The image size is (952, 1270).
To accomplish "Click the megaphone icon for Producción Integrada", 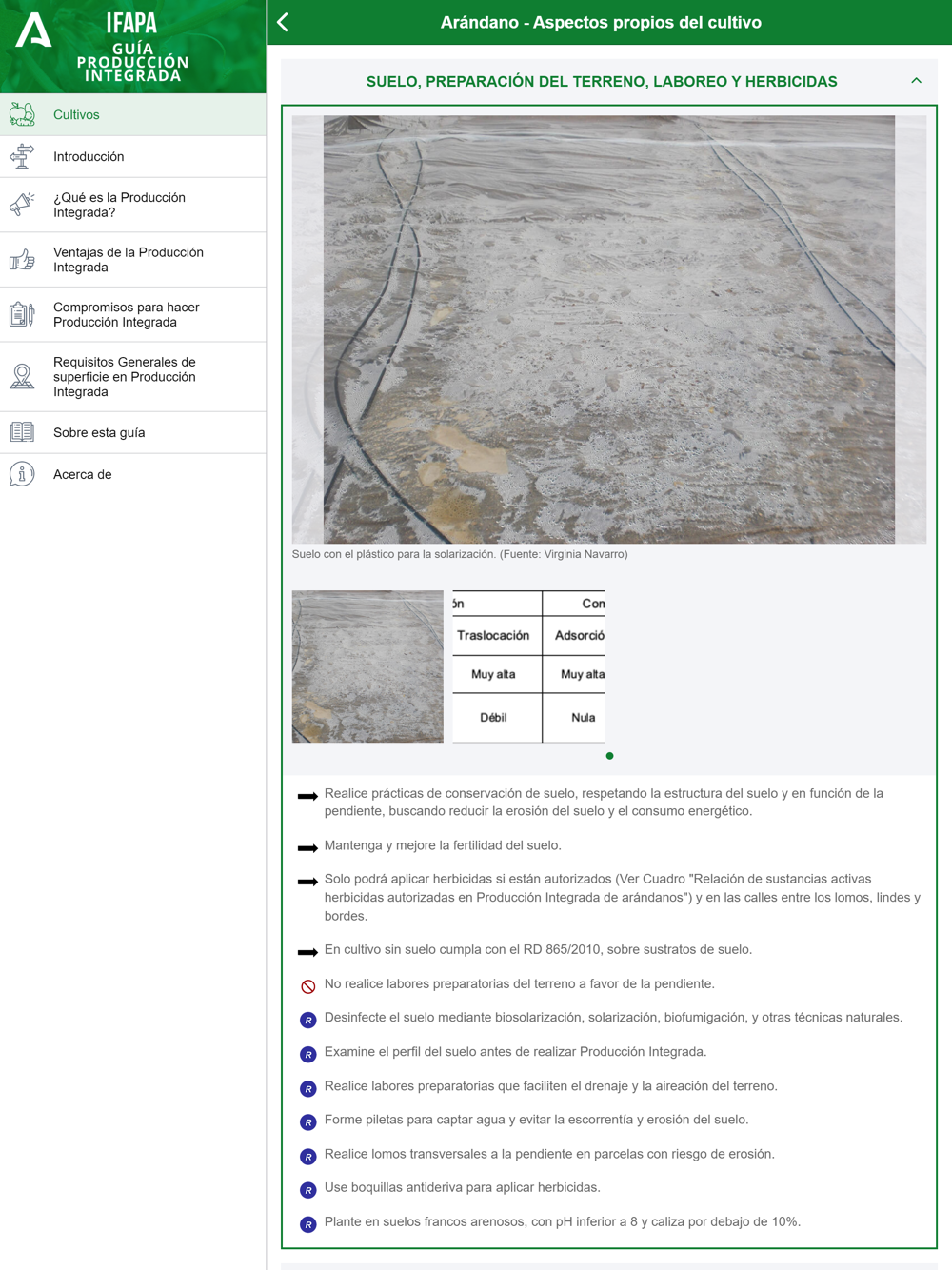I will coord(22,205).
